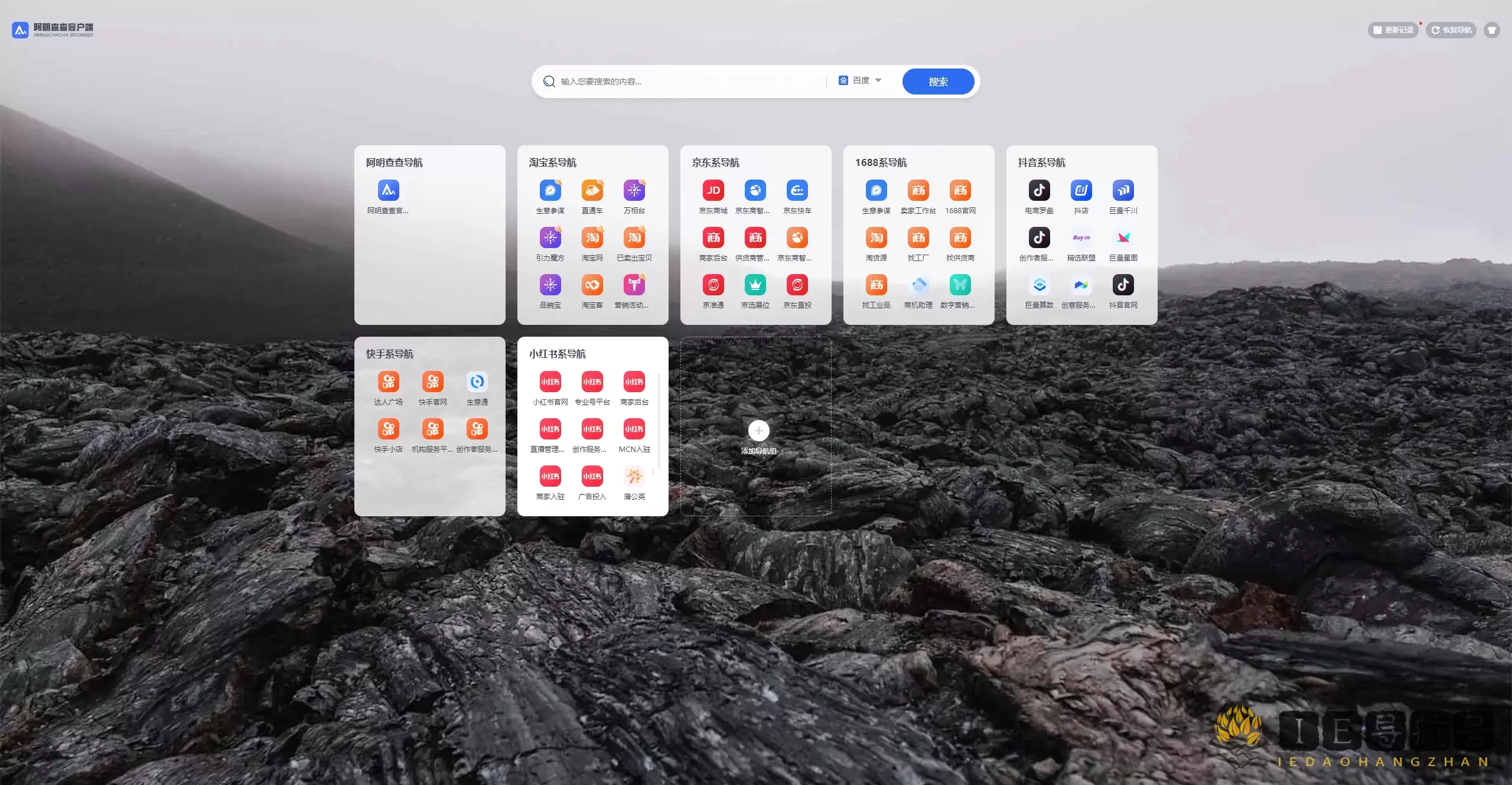Viewport: 1512px width, 785px height.
Task: Click the 蒲公英 icon
Action: (x=634, y=477)
